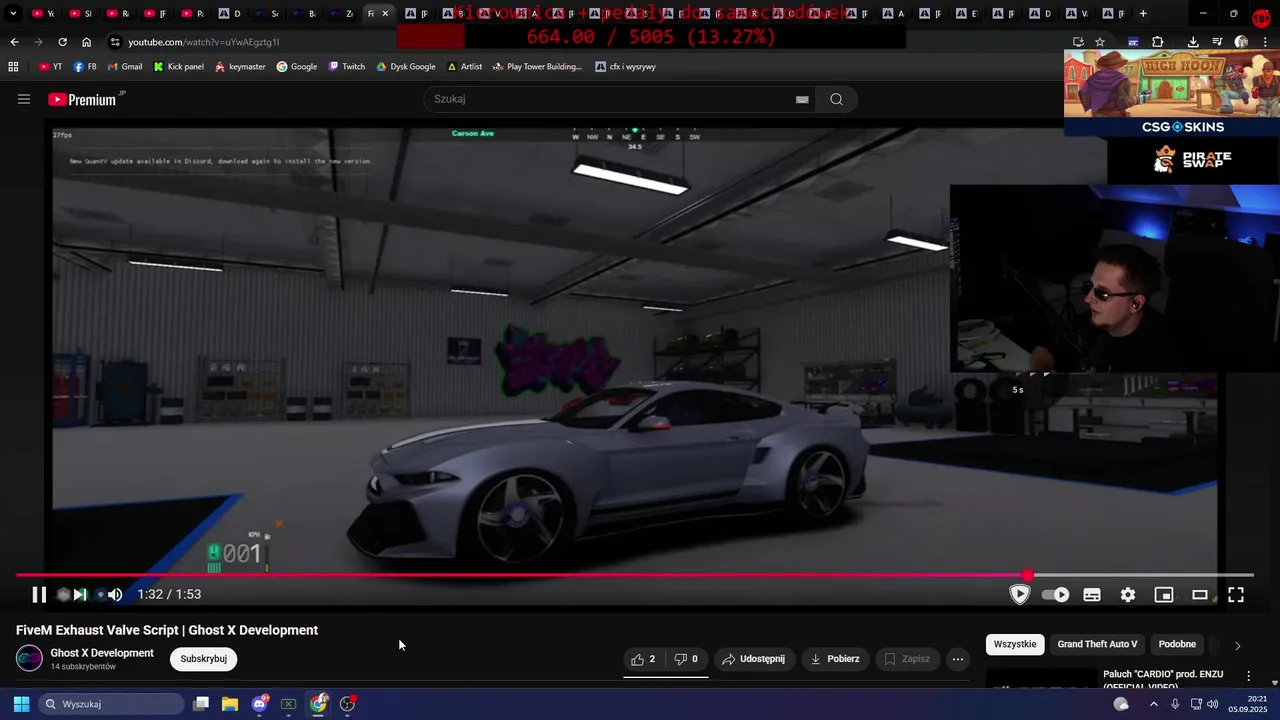Bookmark this page with star icon
Screen dimensions: 1280x720
point(1100,42)
